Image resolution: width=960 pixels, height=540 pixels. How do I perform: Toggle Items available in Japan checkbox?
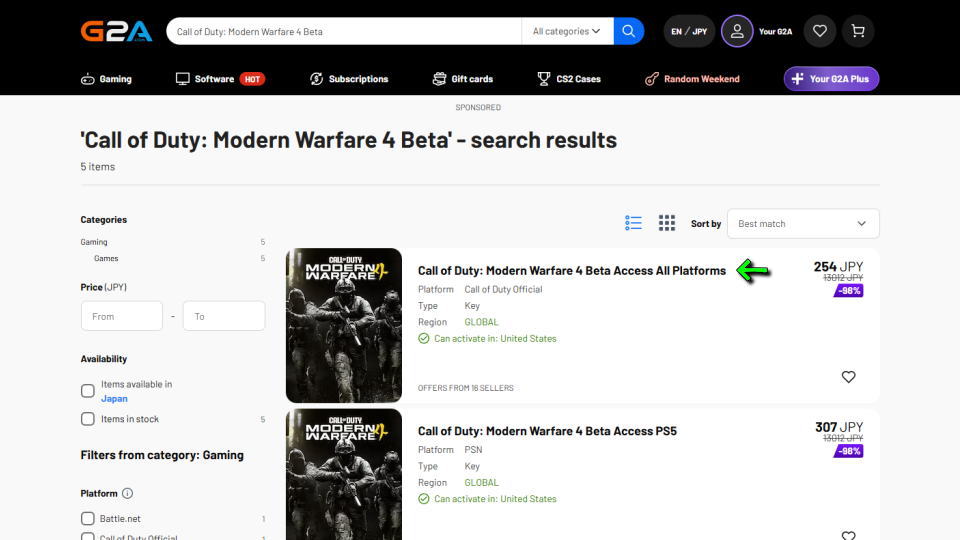click(x=88, y=391)
